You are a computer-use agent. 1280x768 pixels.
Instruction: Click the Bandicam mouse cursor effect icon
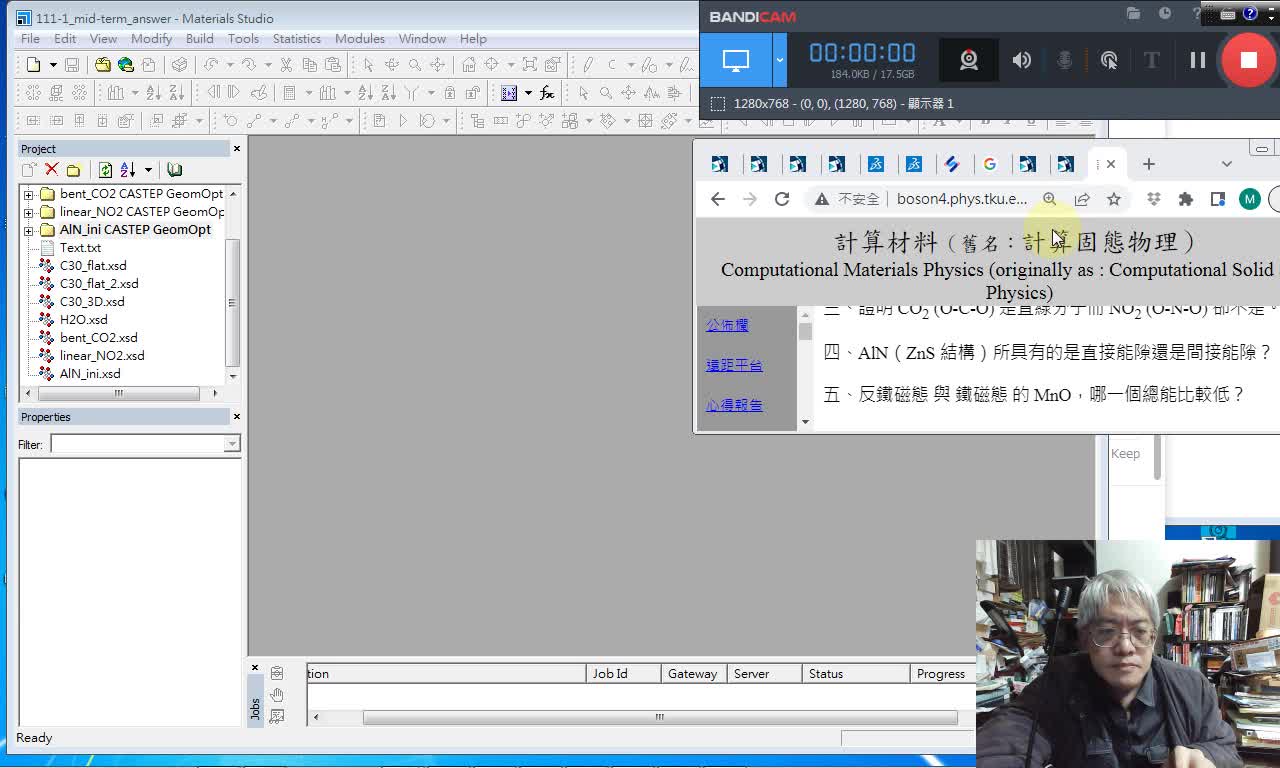1109,60
